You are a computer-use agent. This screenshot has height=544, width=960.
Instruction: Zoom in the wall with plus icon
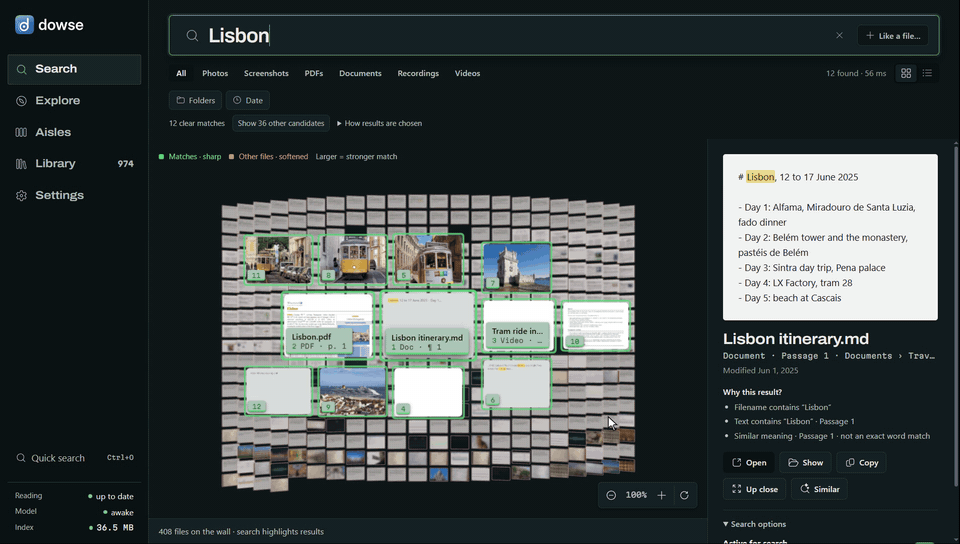[x=661, y=495]
